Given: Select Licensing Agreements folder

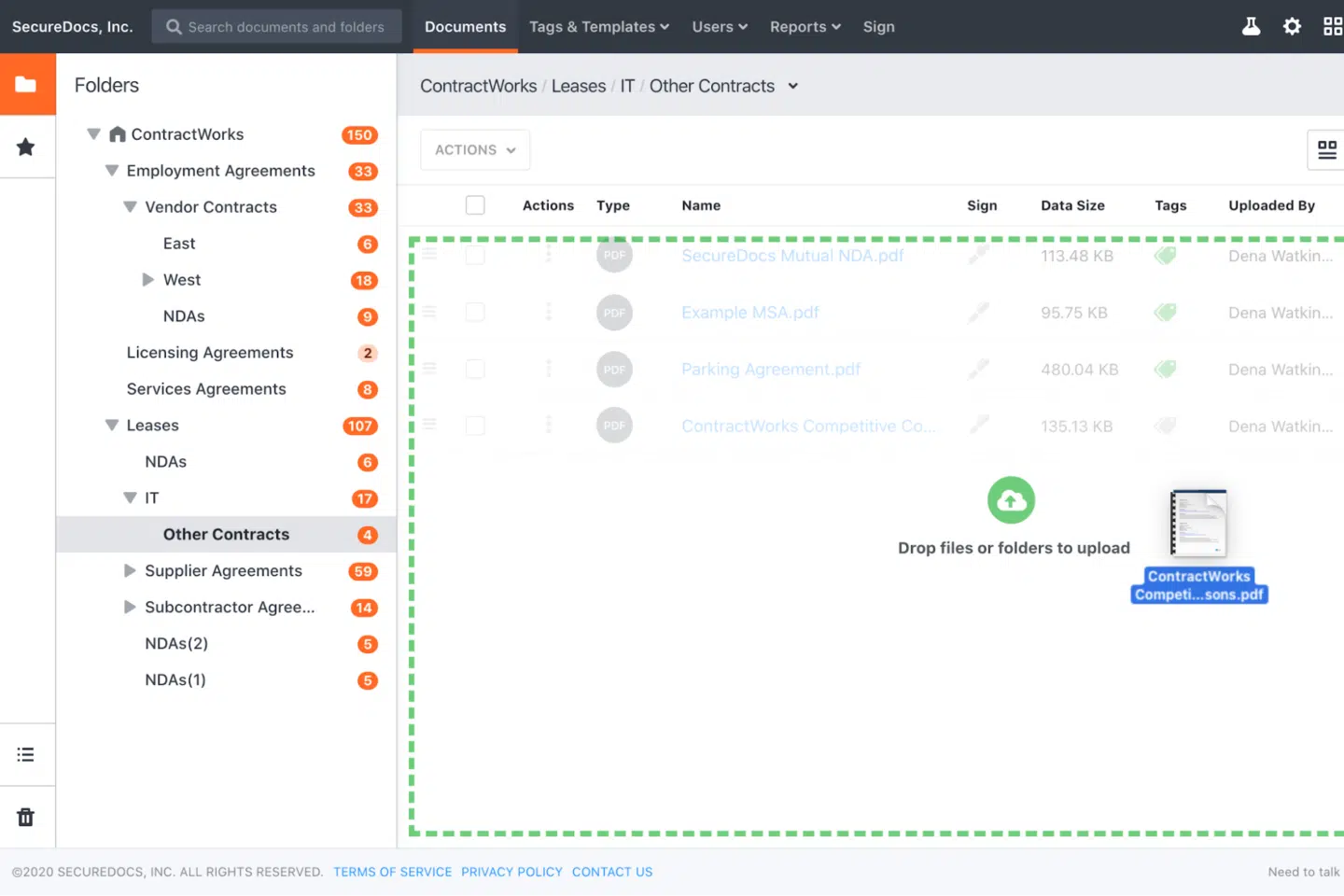Looking at the screenshot, I should [210, 353].
